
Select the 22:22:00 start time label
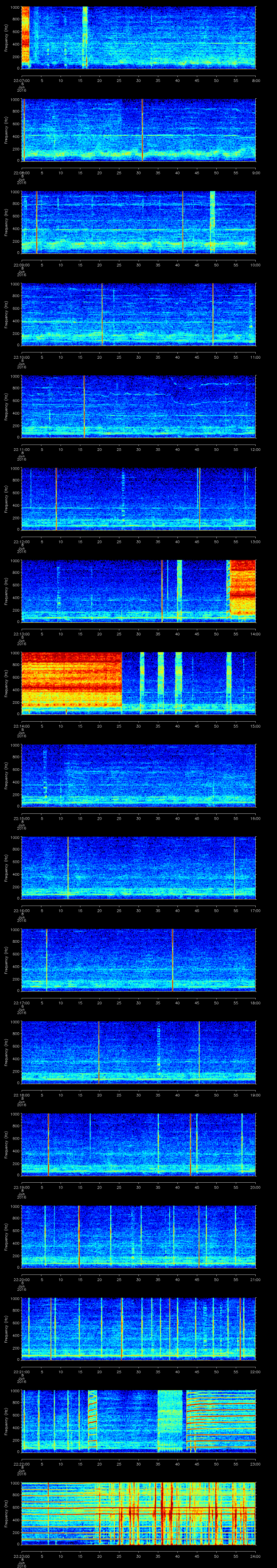pyautogui.click(x=21, y=1464)
